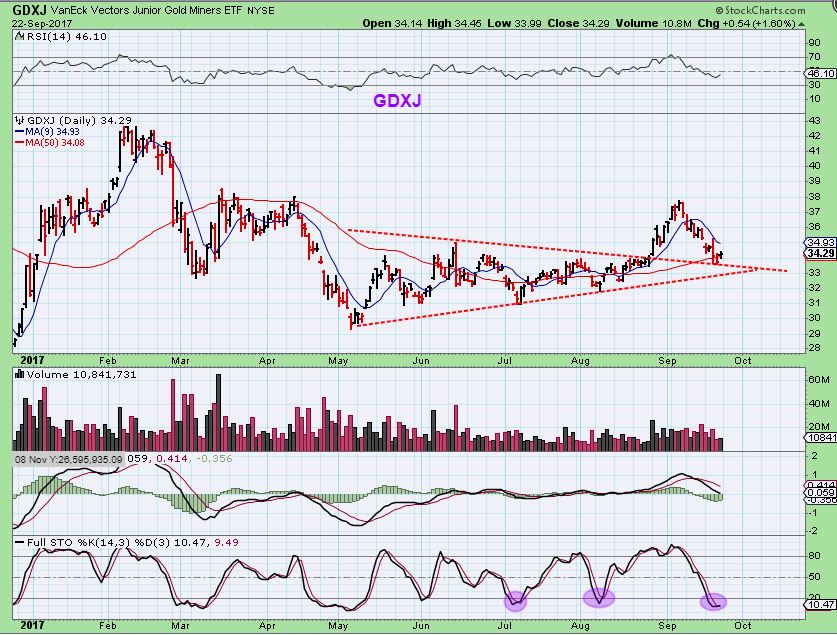Click the 70 RSI overbought axis level
This screenshot has width=837, height=635.
pos(815,57)
